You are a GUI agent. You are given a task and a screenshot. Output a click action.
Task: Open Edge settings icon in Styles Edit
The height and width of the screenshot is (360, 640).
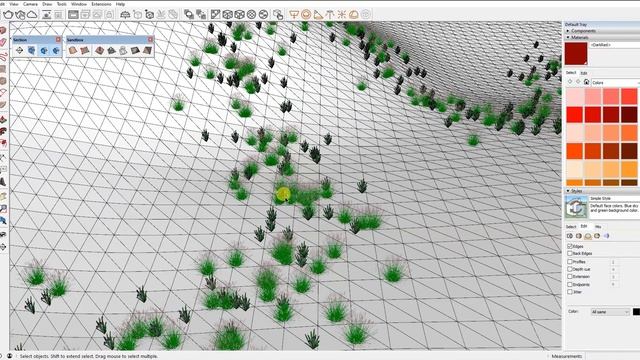[x=570, y=236]
